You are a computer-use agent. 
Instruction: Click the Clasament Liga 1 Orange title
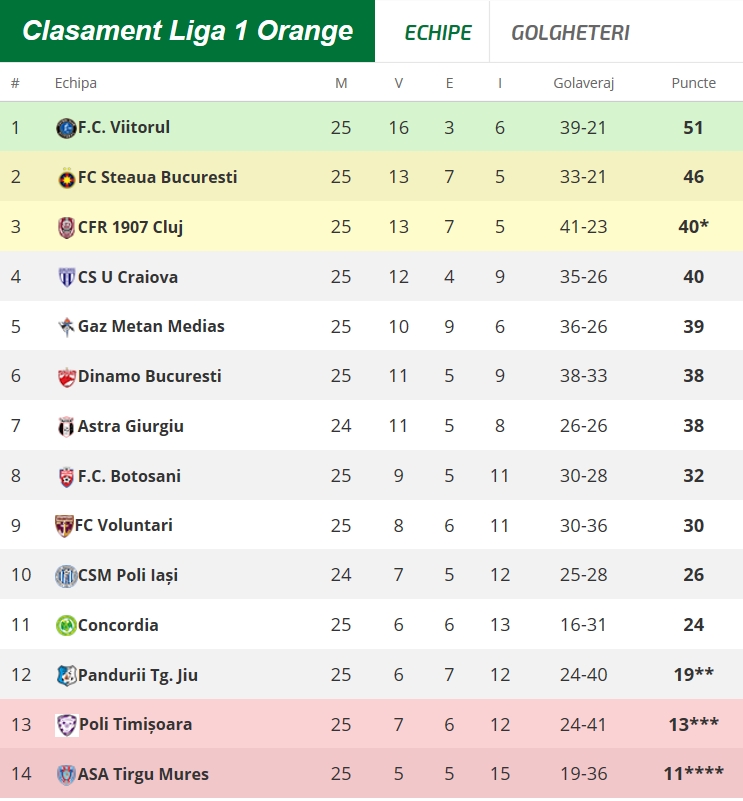(188, 31)
